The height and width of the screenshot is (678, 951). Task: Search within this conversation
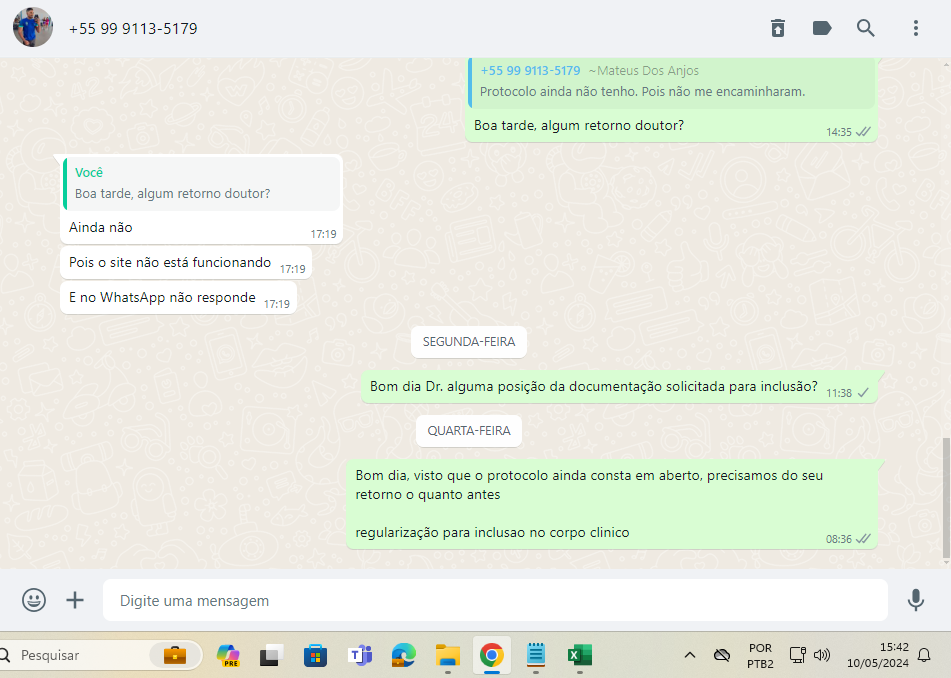866,28
